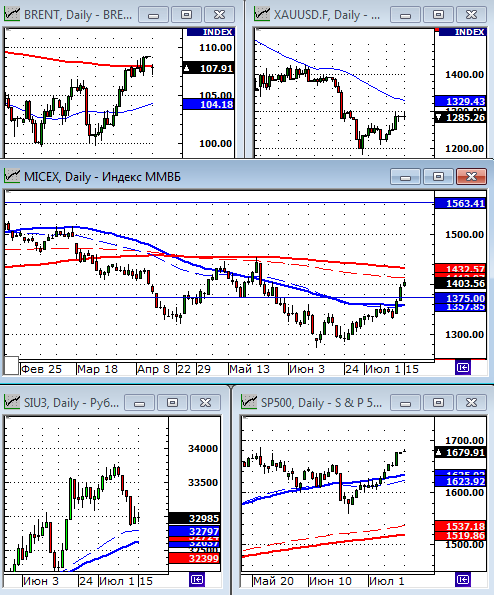
Task: Click the 1375.00 horizontal line label
Action: [460, 298]
